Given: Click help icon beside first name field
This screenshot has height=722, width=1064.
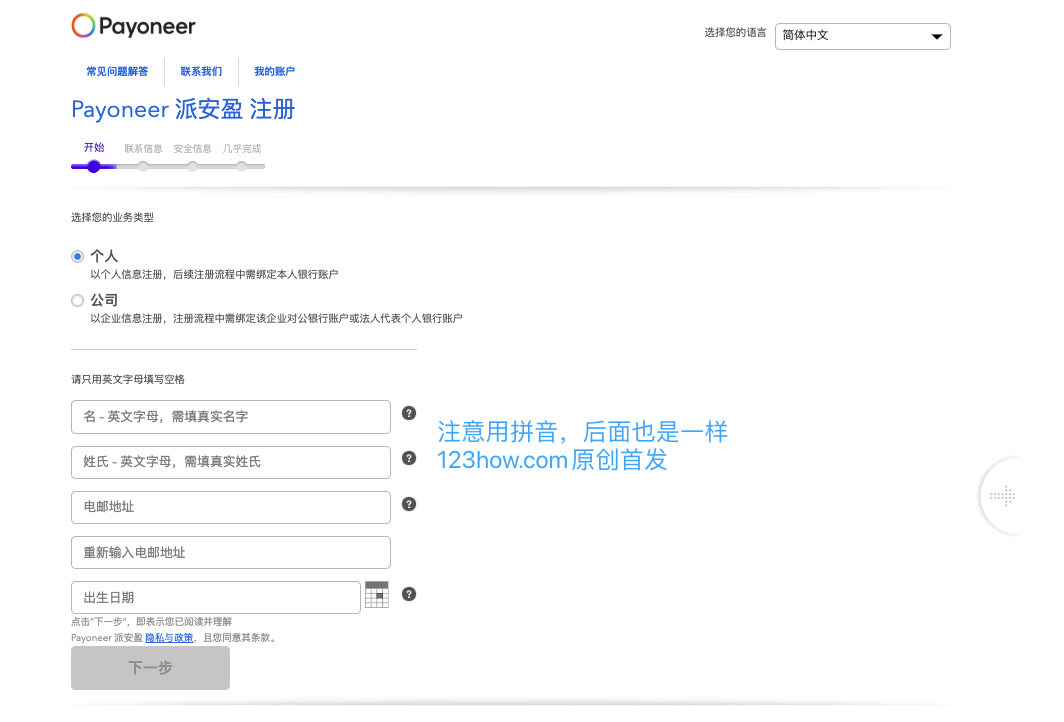Looking at the screenshot, I should (x=409, y=413).
